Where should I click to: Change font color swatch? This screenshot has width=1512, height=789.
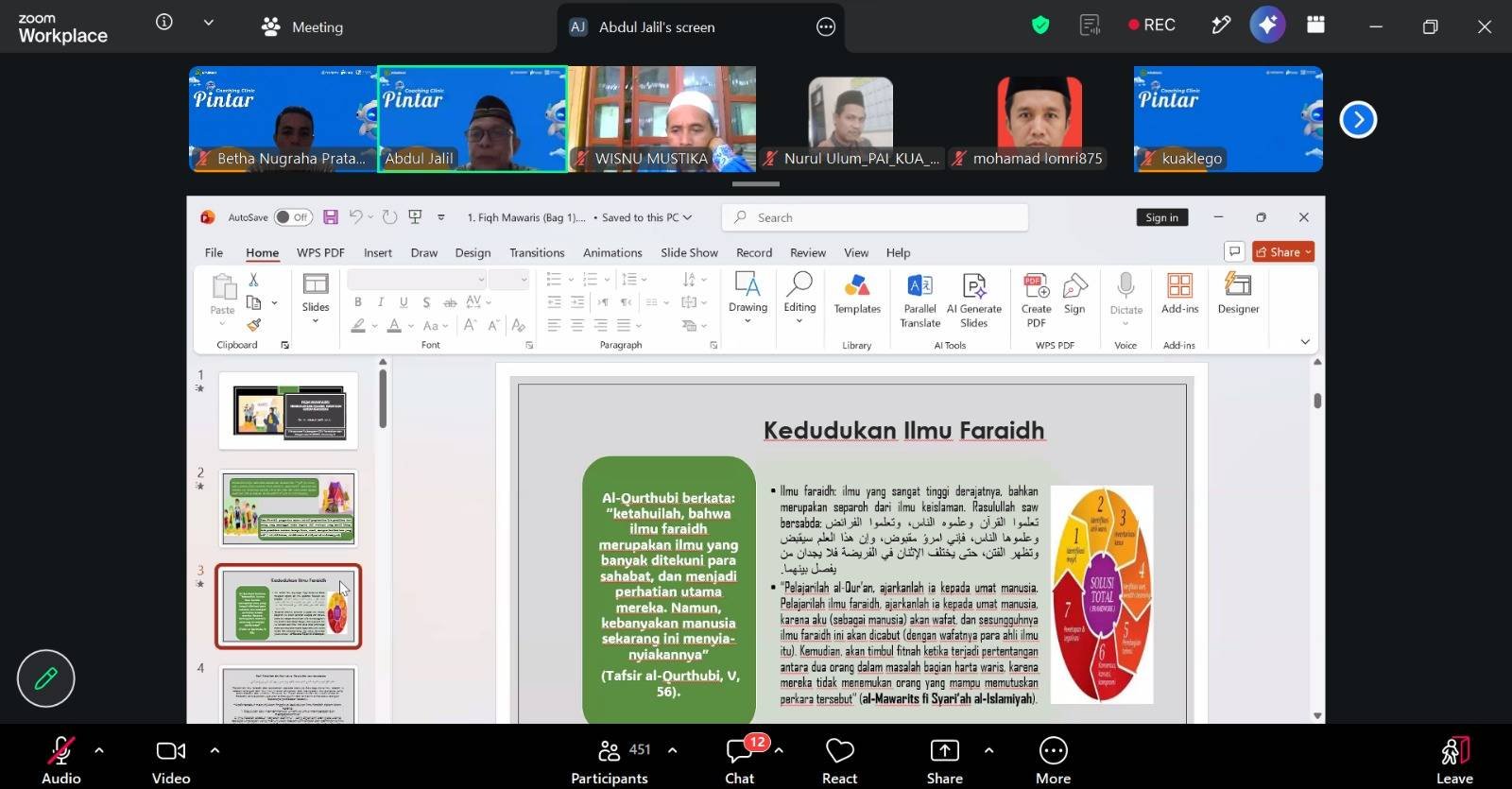click(394, 325)
